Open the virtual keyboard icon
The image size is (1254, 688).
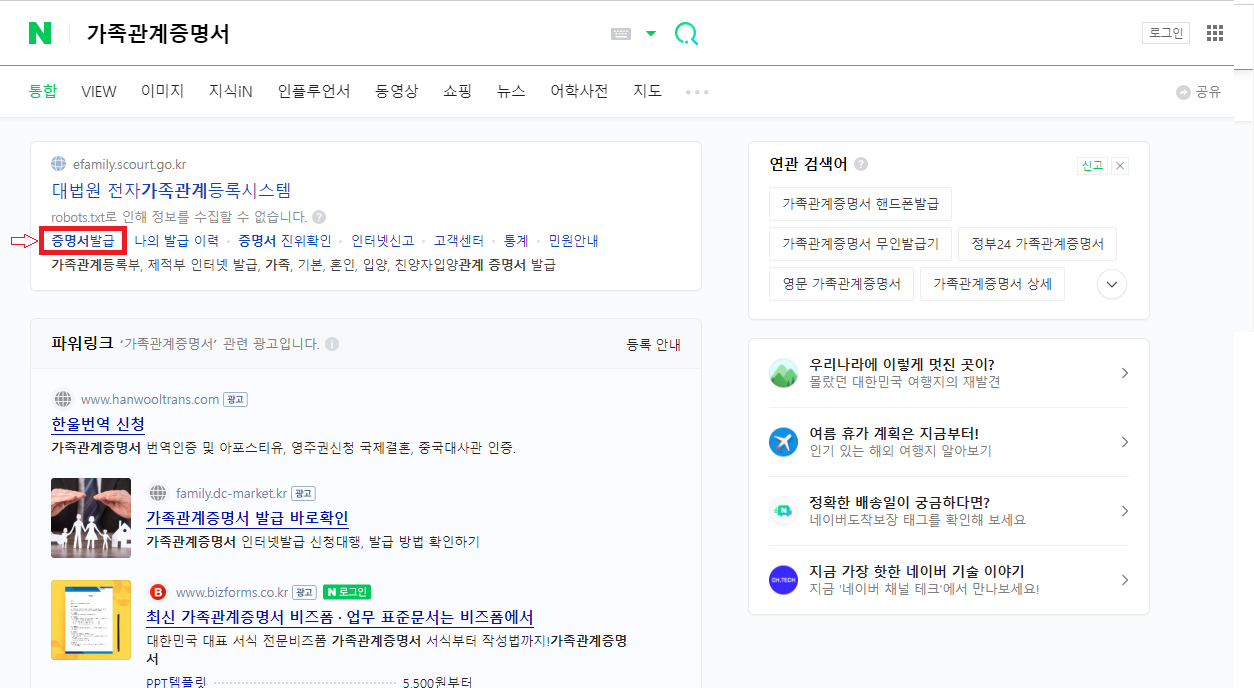tap(621, 34)
